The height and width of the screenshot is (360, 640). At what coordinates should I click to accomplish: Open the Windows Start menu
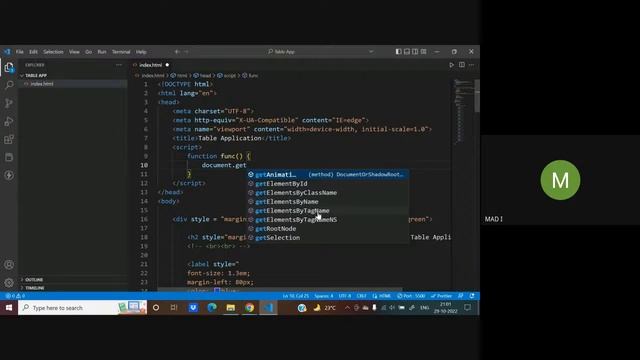coord(9,308)
